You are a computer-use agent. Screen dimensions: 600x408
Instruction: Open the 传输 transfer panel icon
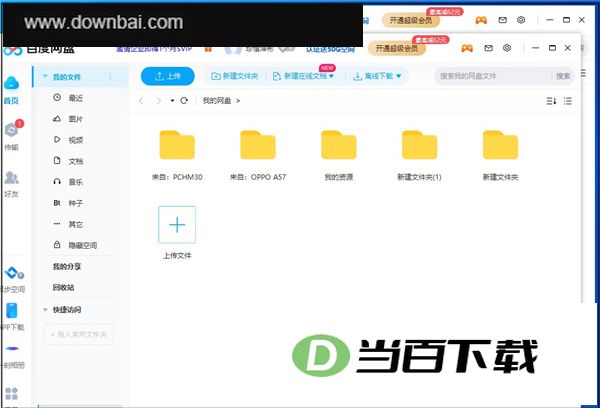click(11, 131)
